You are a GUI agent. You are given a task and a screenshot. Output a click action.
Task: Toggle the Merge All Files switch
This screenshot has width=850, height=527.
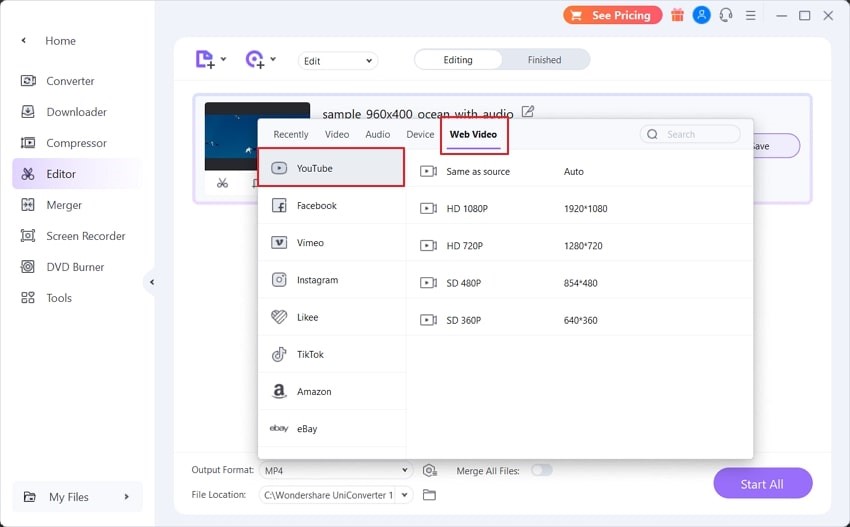[541, 470]
